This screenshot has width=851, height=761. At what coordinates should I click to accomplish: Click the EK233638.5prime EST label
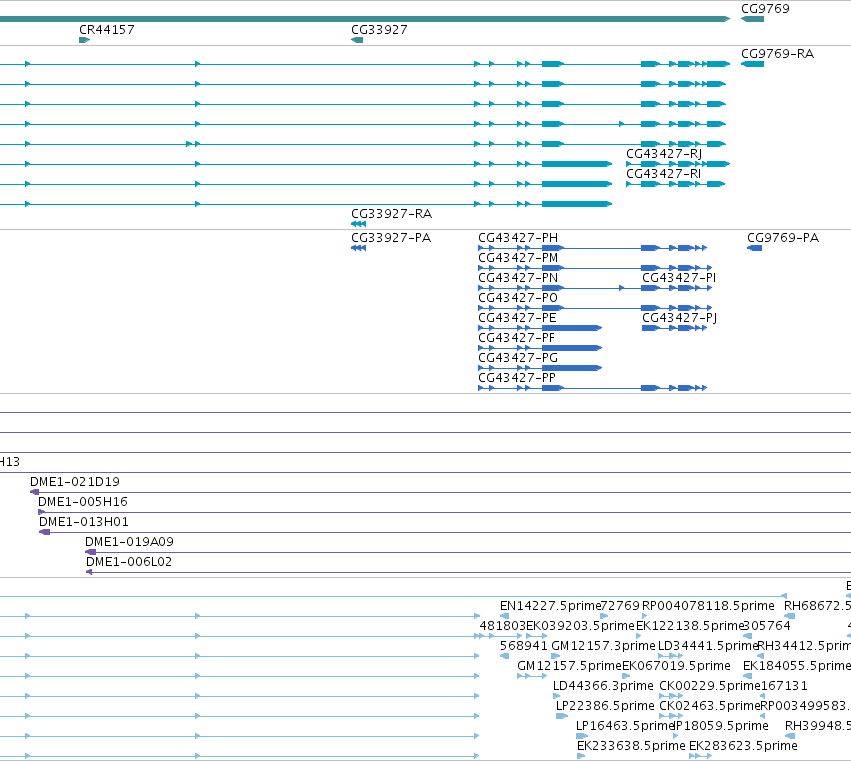(631, 747)
